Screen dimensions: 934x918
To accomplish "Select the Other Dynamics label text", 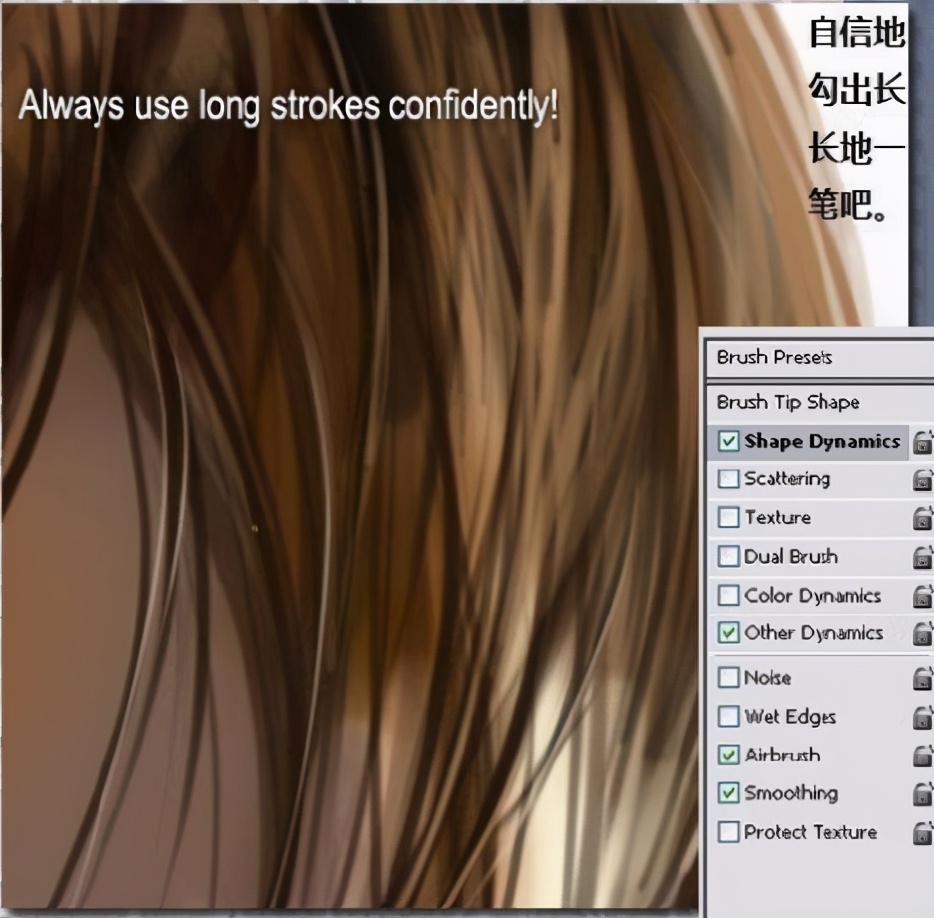I will (x=814, y=633).
